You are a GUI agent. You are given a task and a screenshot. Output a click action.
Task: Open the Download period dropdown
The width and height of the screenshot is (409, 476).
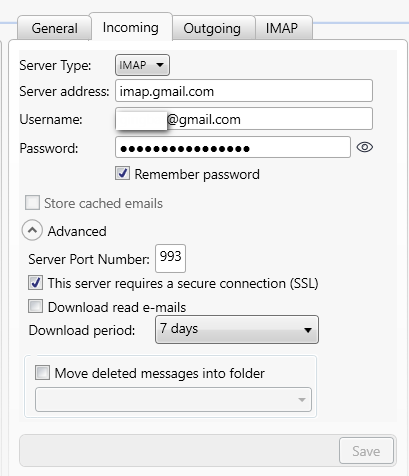[237, 330]
